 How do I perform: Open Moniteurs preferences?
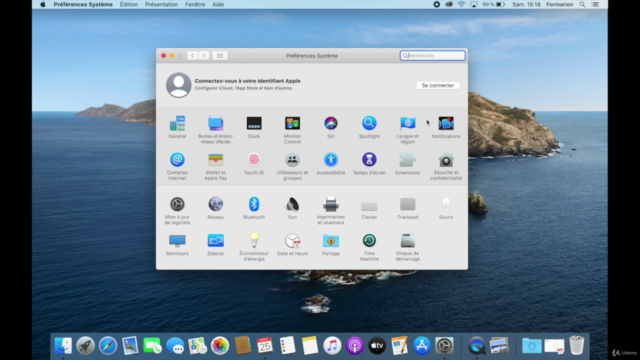[177, 240]
